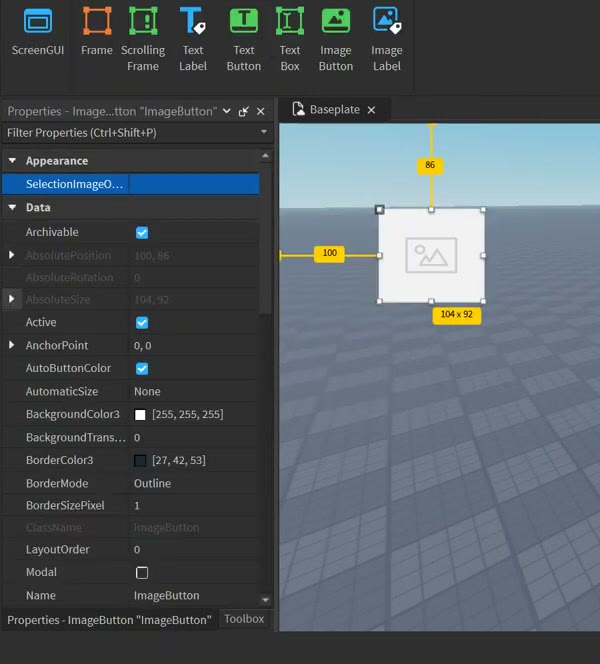Screen dimensions: 600x664
Task: Insert a Text Button element
Action: 243,39
